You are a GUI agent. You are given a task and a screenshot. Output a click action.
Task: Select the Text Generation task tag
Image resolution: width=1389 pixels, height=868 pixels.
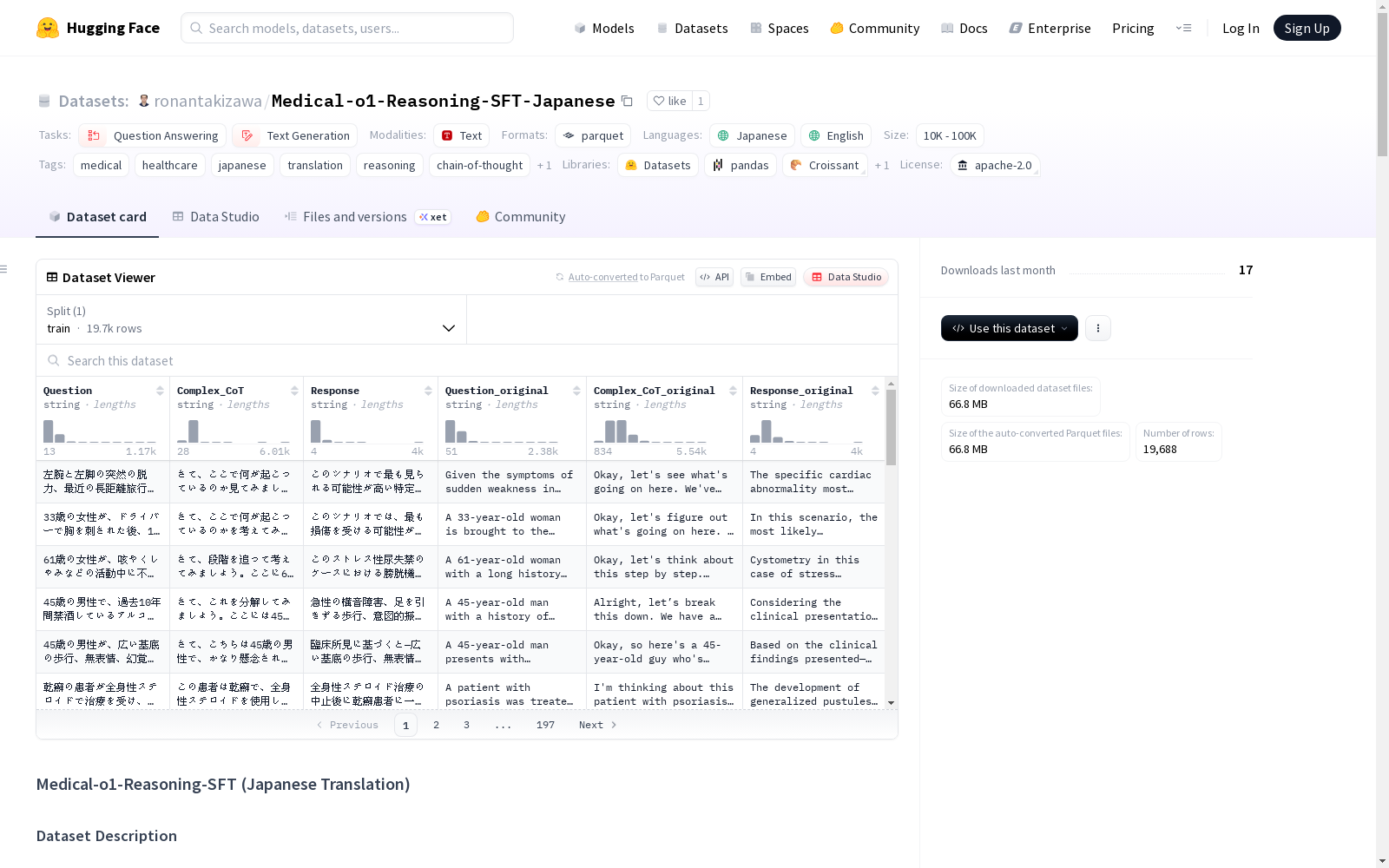(295, 135)
